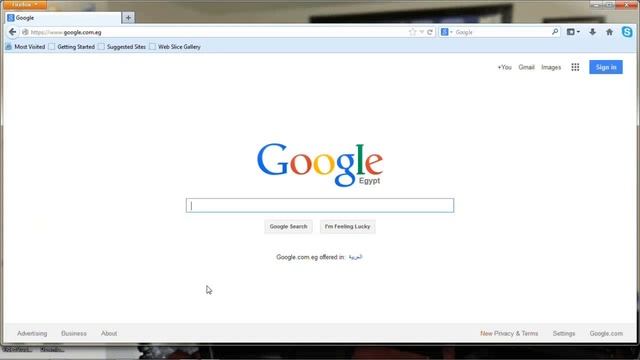Open the bookmarks menu toolbar button
The width and height of the screenshot is (640, 360).
(573, 32)
